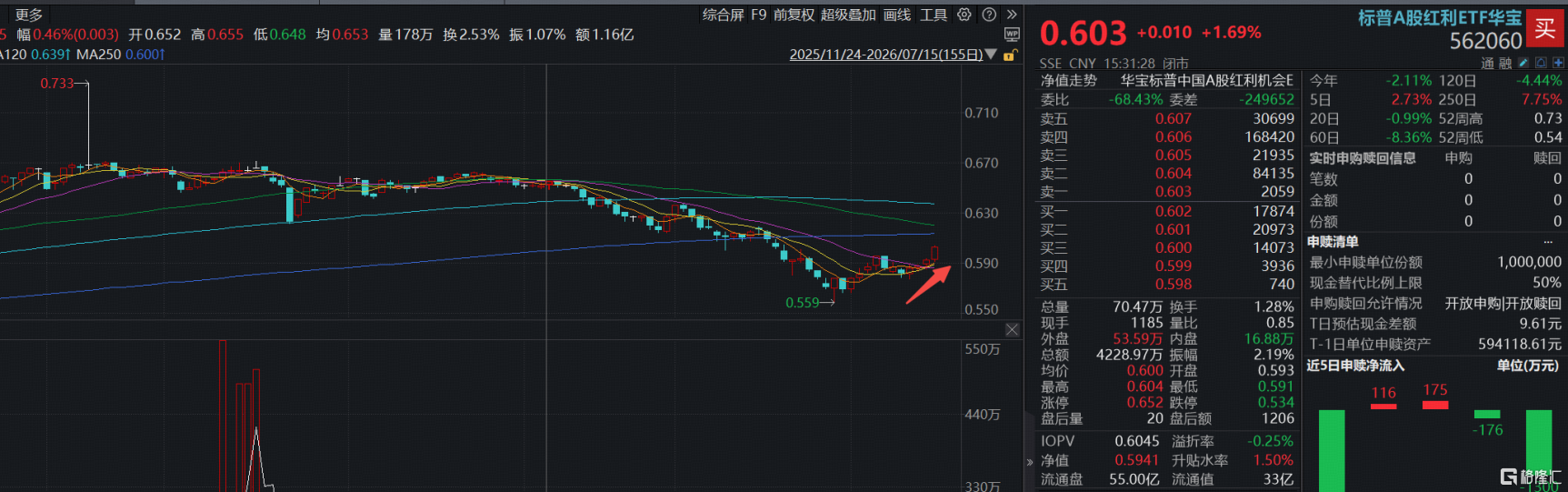Click the 通 tag
Viewport: 1568px width, 492px height.
(x=1487, y=63)
